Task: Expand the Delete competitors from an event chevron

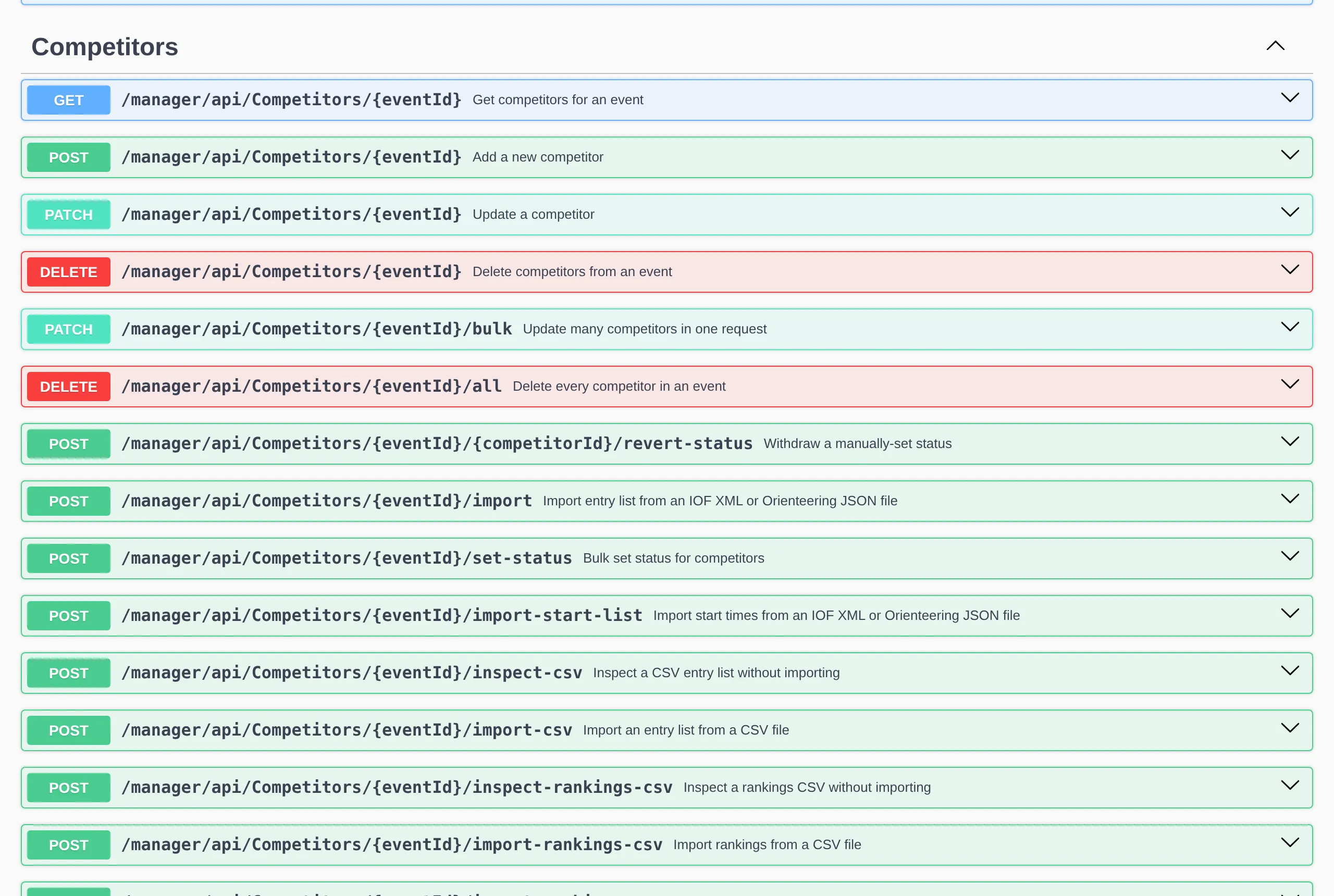Action: (x=1289, y=269)
